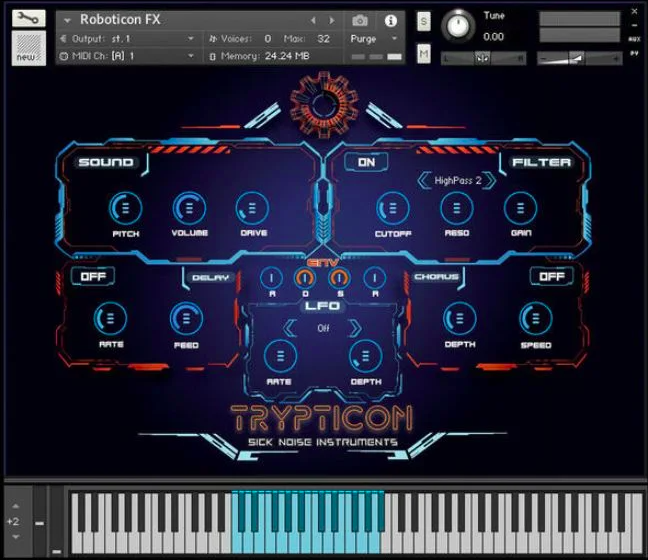648x560 pixels.
Task: Select previous LFO mode with left chevron
Action: click(x=290, y=329)
